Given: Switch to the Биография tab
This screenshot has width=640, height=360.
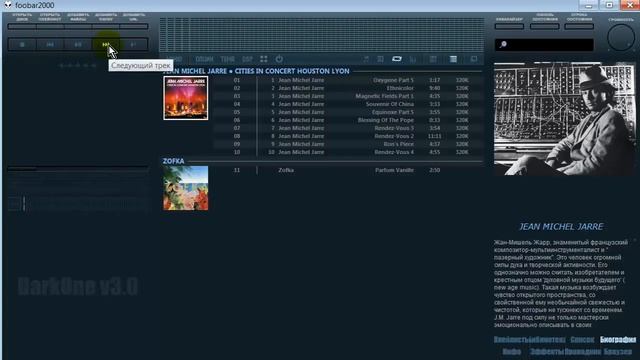Looking at the screenshot, I should click(x=618, y=340).
